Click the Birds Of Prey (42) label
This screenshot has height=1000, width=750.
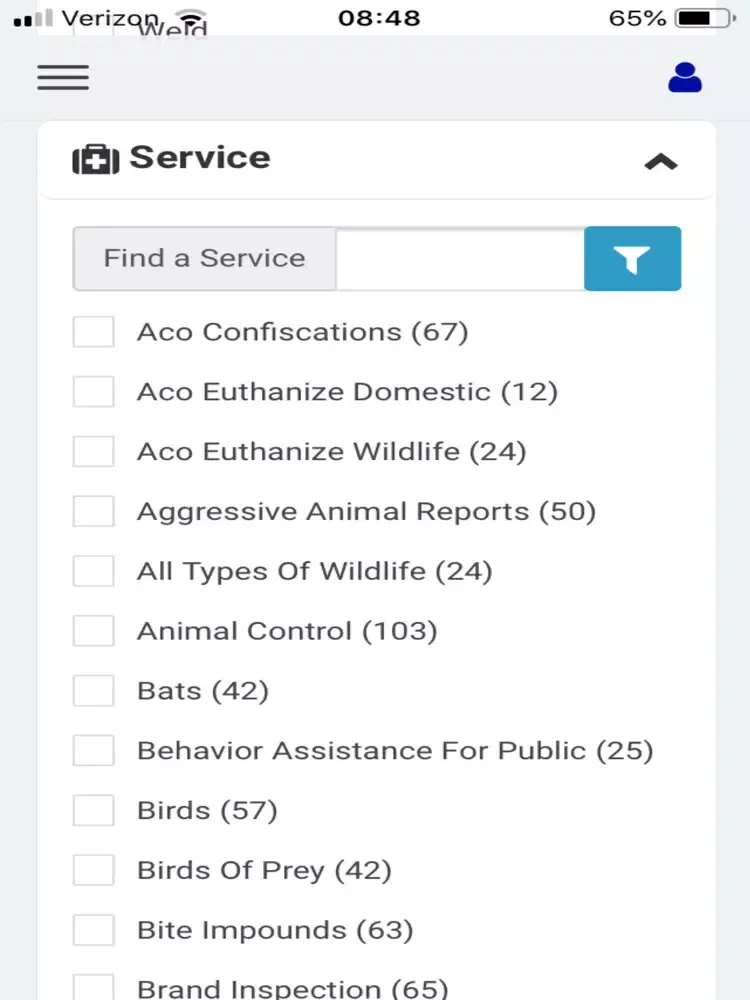click(264, 871)
